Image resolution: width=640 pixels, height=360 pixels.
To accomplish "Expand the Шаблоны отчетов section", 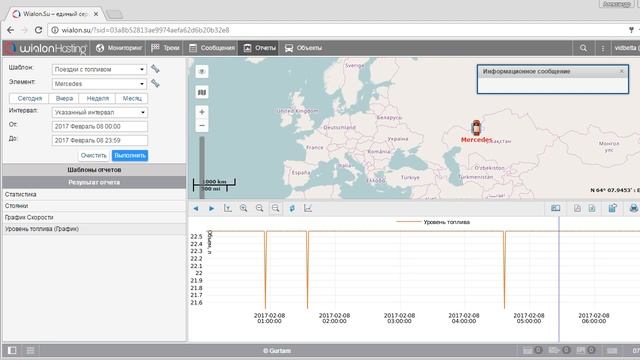I will [94, 170].
